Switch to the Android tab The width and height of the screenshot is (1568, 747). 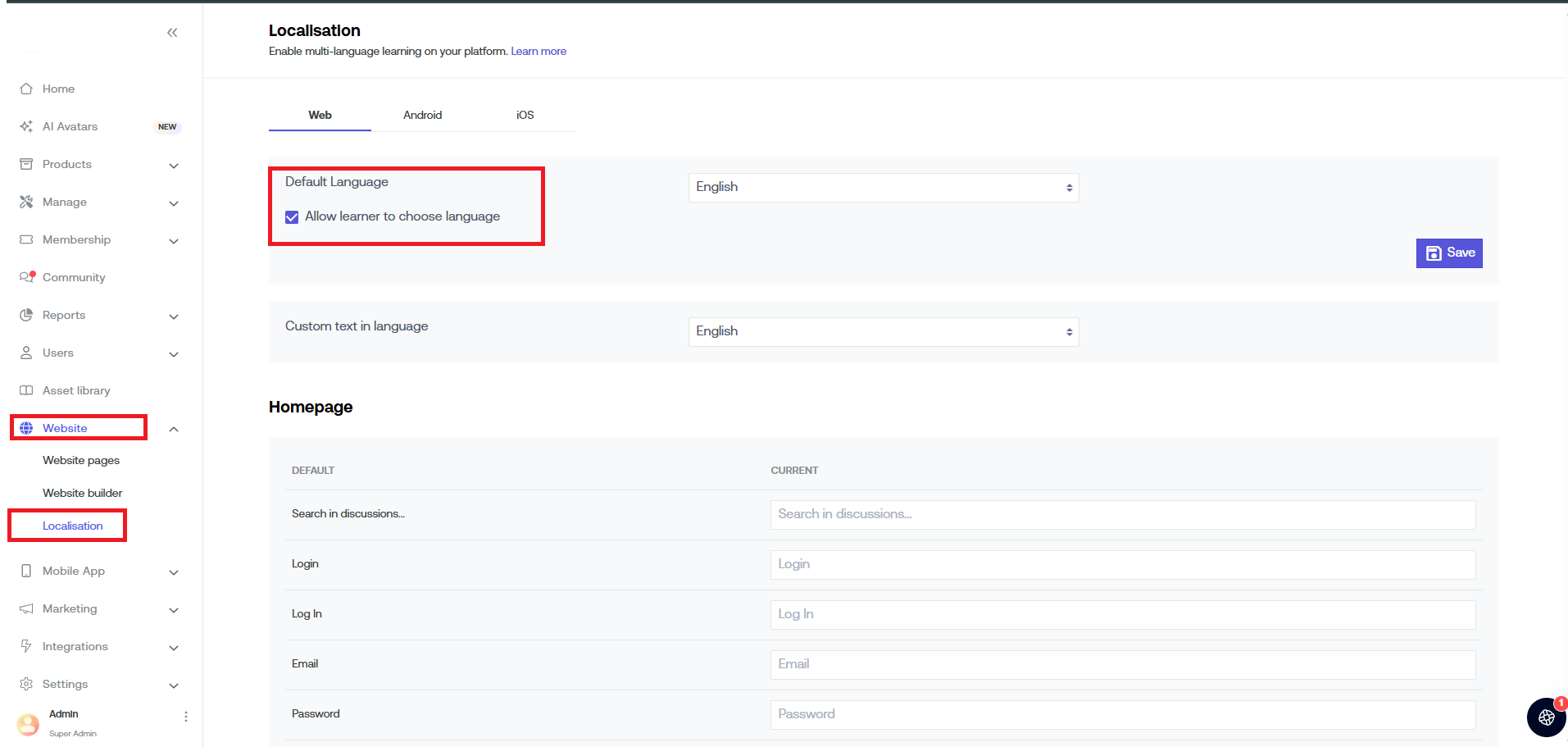422,116
